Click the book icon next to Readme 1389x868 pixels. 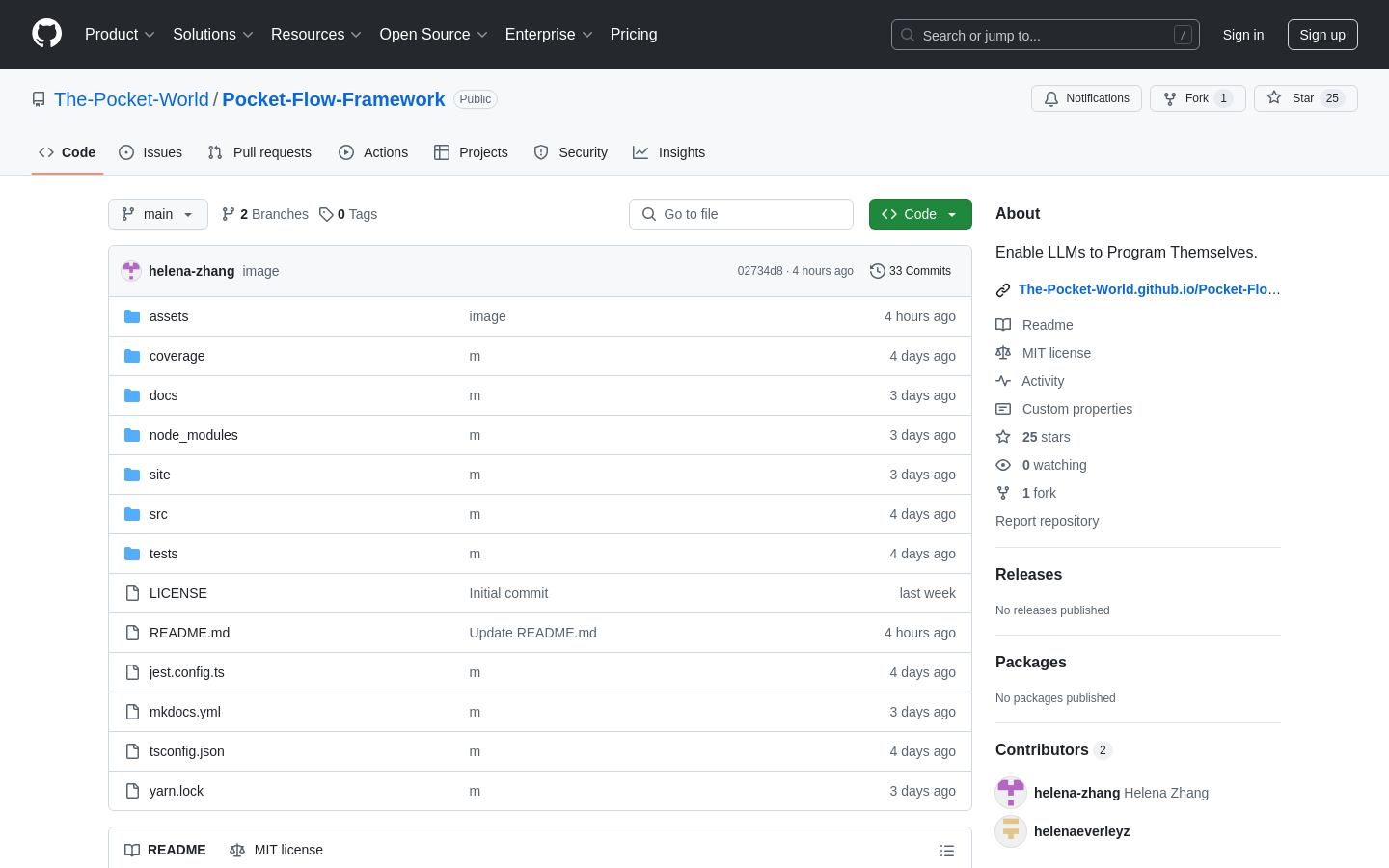point(1003,325)
